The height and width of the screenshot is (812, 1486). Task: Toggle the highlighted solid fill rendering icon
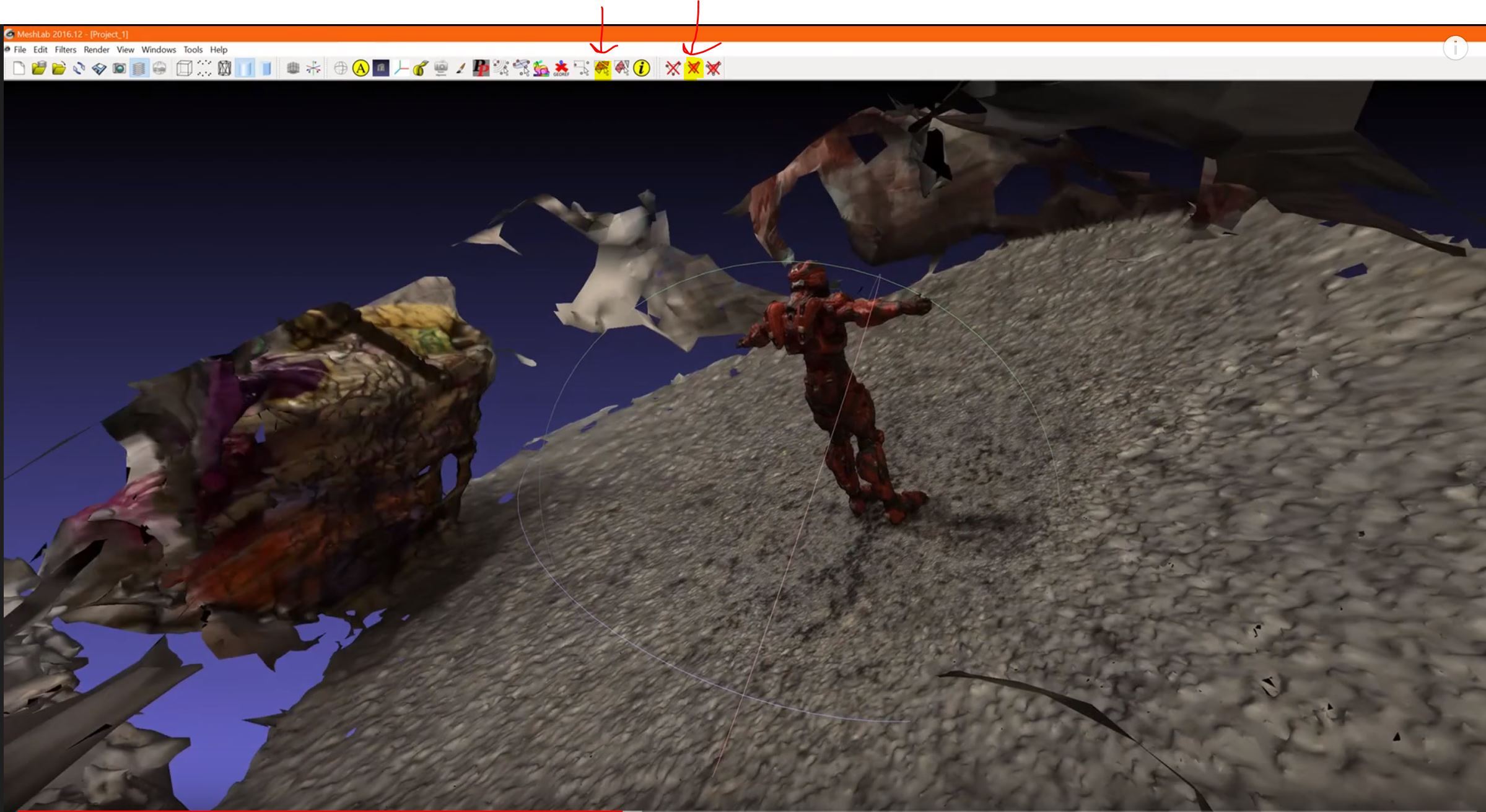(x=245, y=68)
